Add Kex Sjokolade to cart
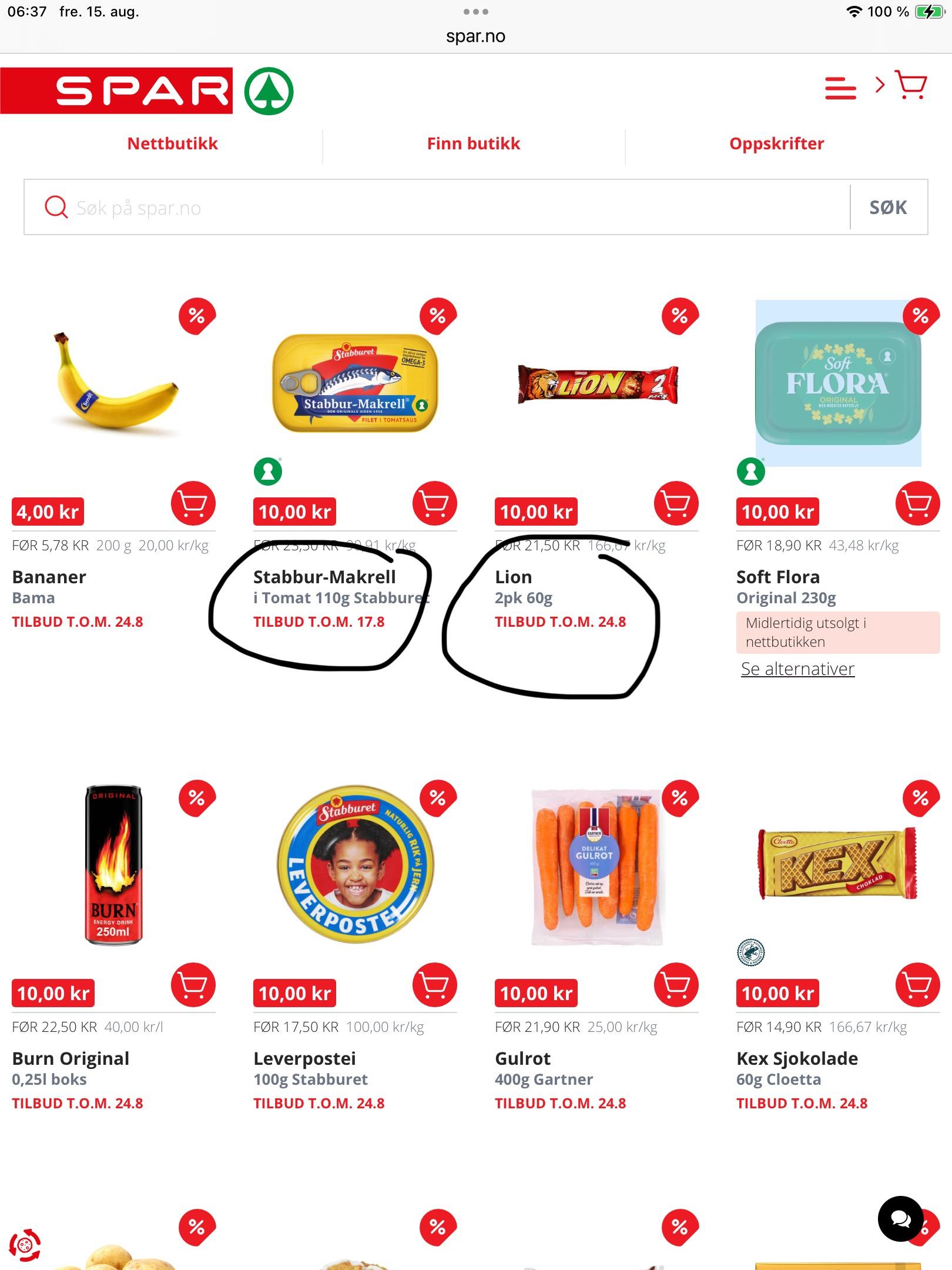The image size is (952, 1270). [918, 985]
